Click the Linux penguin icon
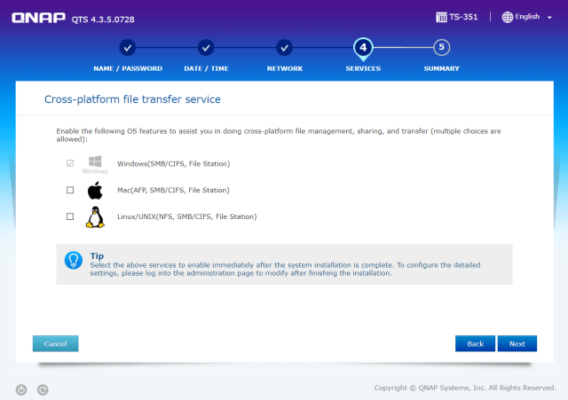 point(95,217)
